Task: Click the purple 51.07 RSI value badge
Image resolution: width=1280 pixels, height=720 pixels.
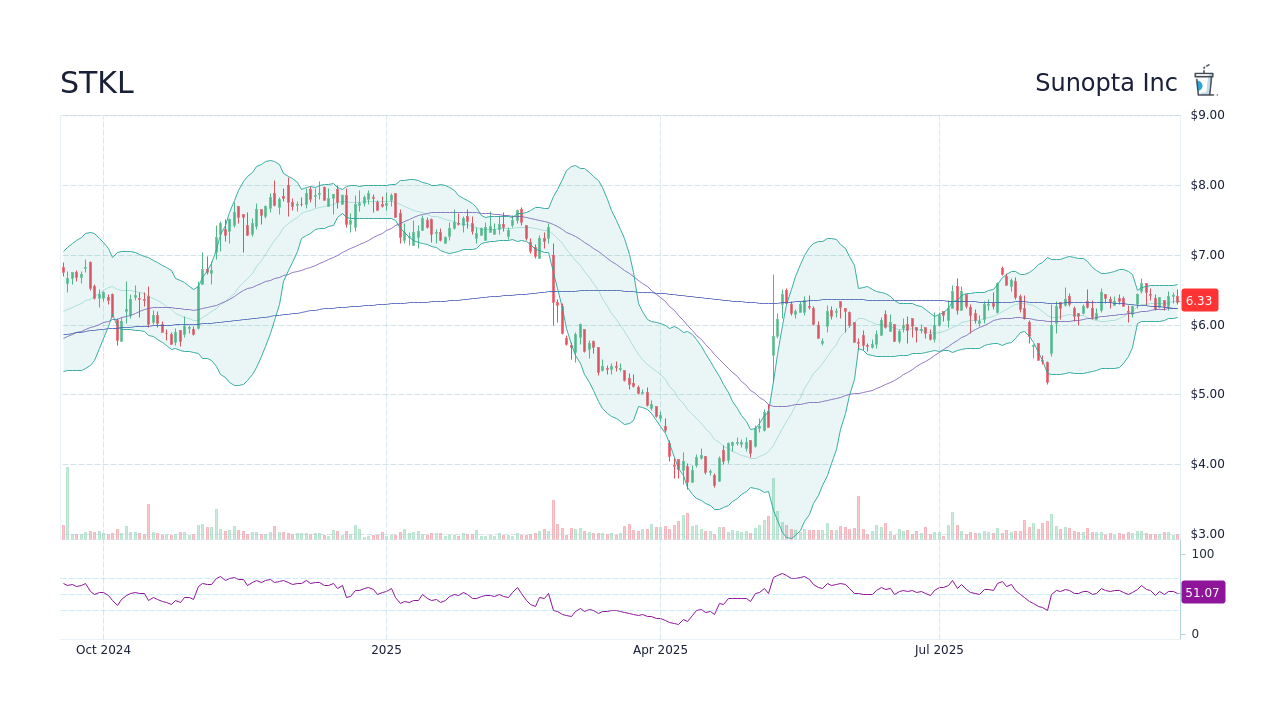Action: 1203,593
